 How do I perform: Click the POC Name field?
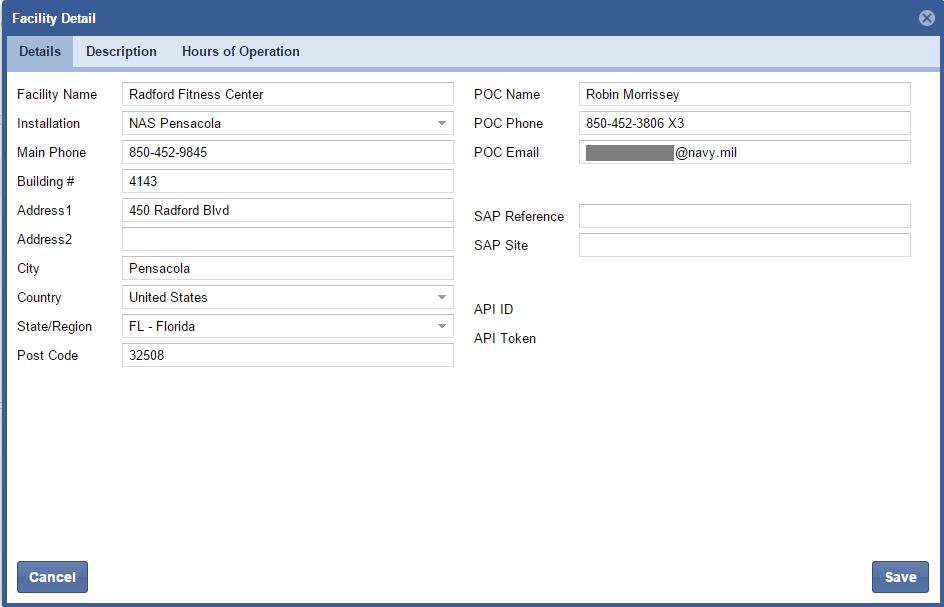[744, 95]
